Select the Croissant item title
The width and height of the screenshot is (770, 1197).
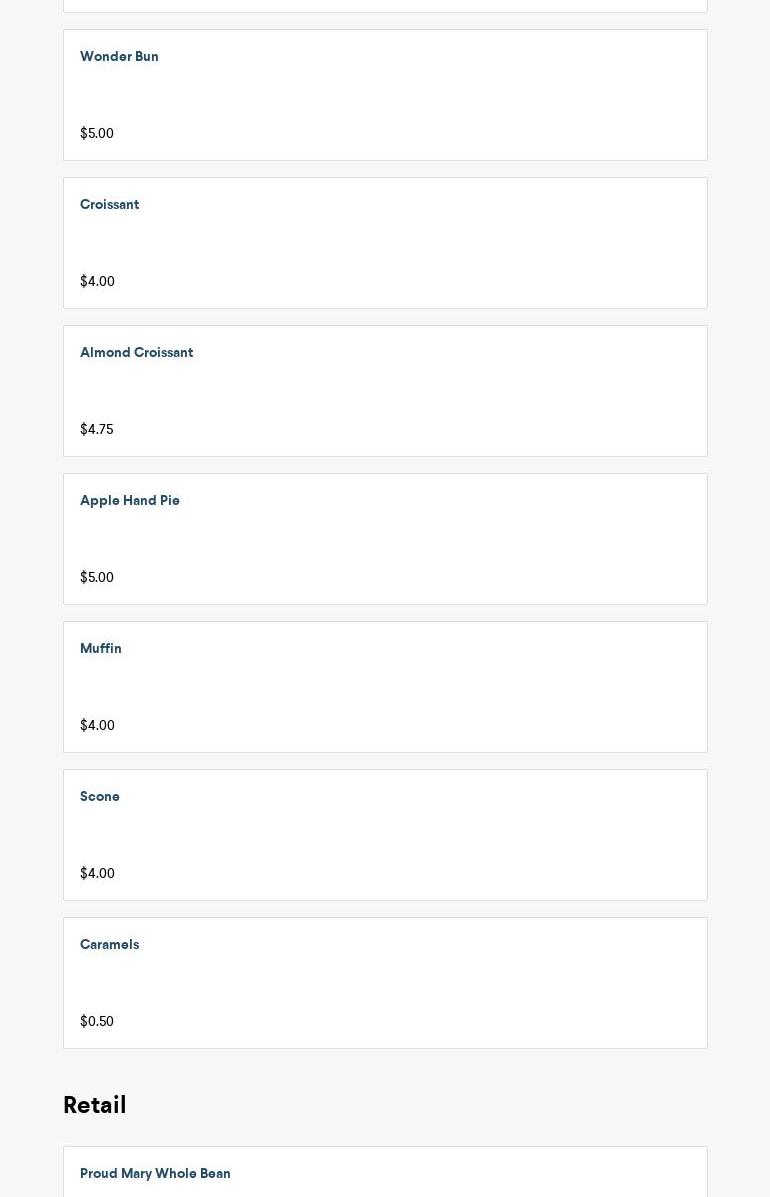click(109, 205)
